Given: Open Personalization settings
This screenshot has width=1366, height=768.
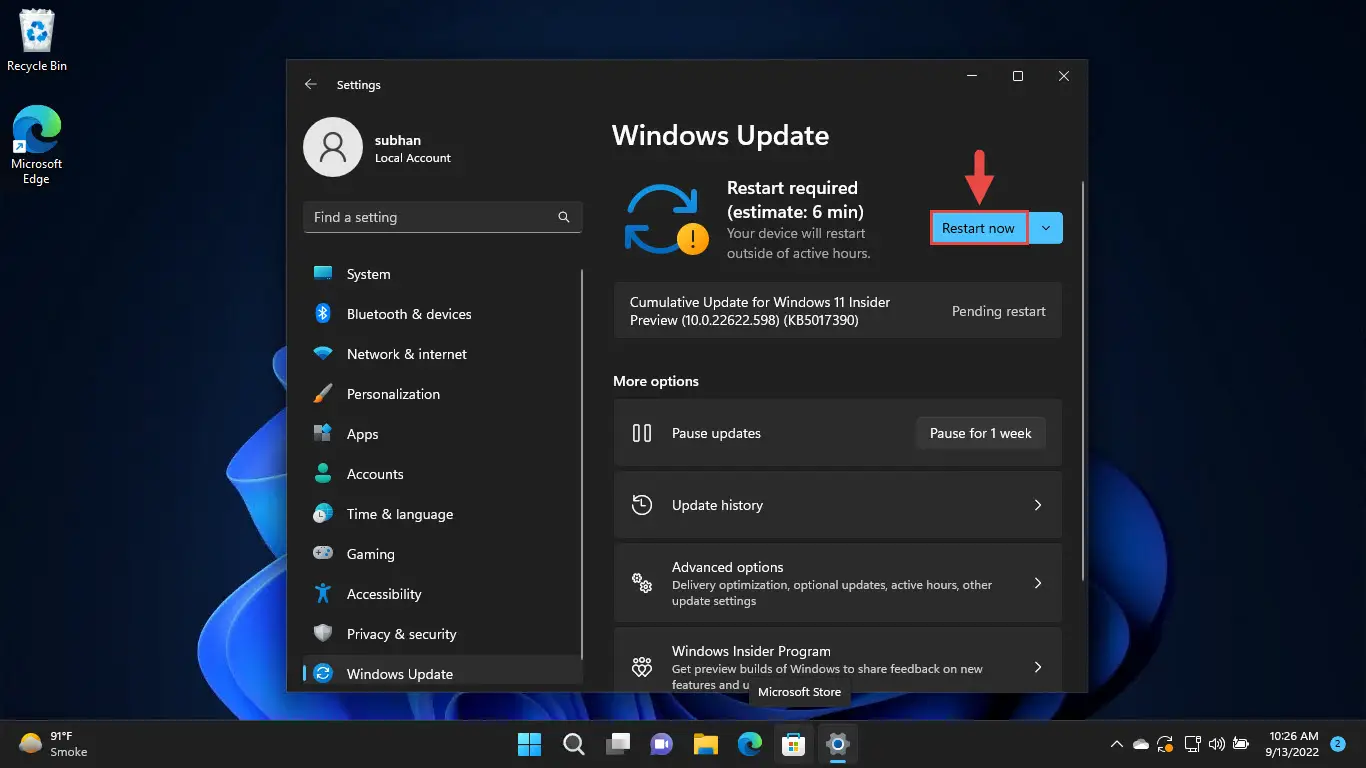Looking at the screenshot, I should [x=442, y=394].
